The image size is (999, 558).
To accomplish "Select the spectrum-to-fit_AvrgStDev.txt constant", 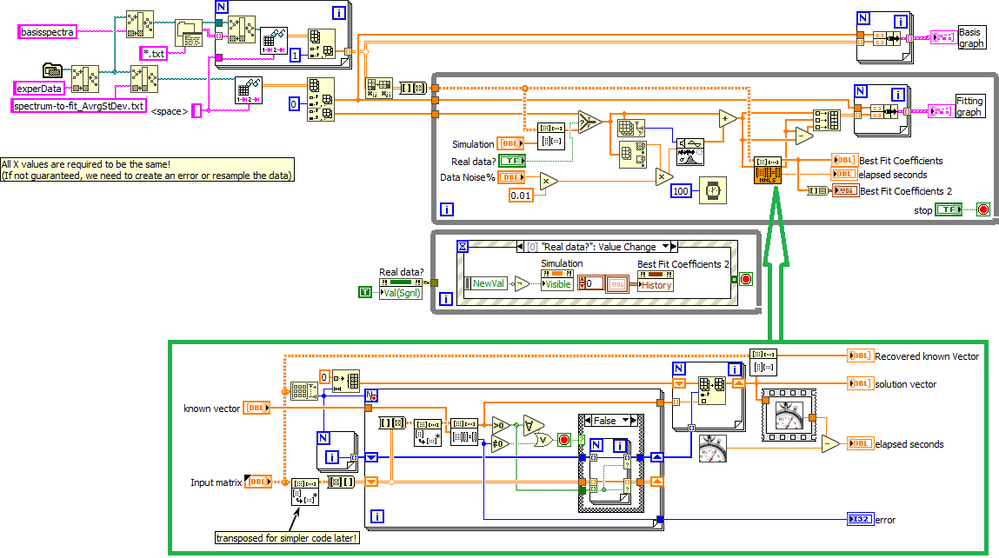I will 79,106.
